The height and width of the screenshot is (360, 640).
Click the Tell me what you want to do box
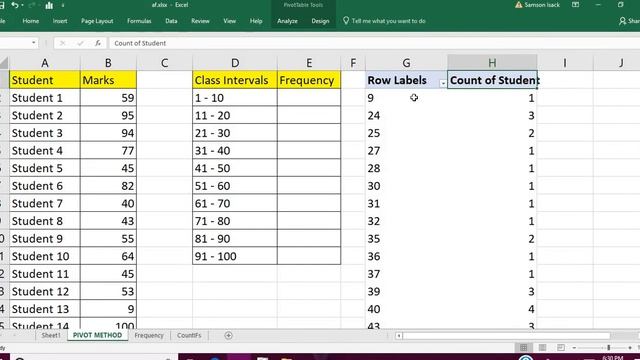[x=388, y=21]
